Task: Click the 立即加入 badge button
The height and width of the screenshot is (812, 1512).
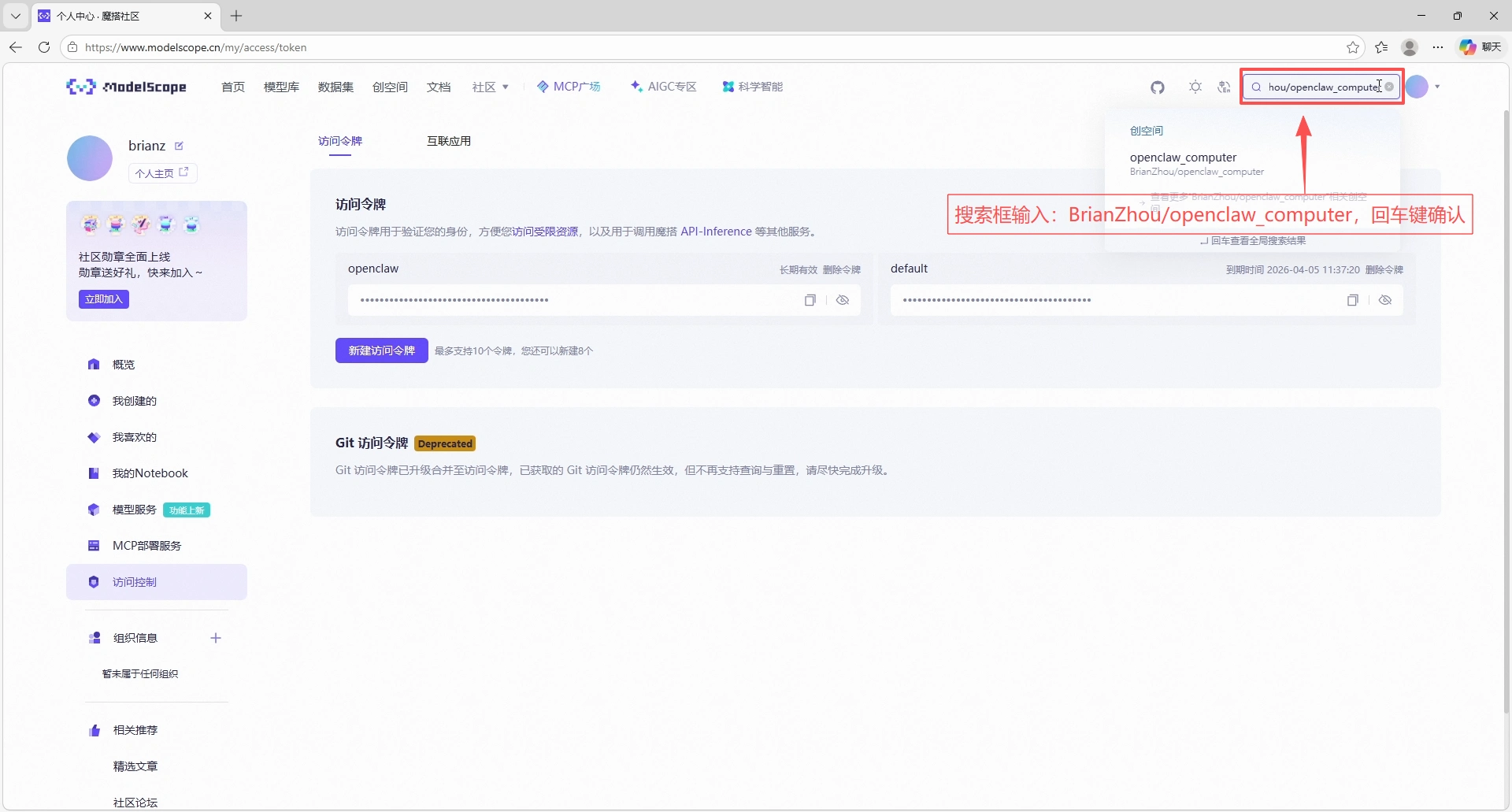Action: [x=104, y=299]
